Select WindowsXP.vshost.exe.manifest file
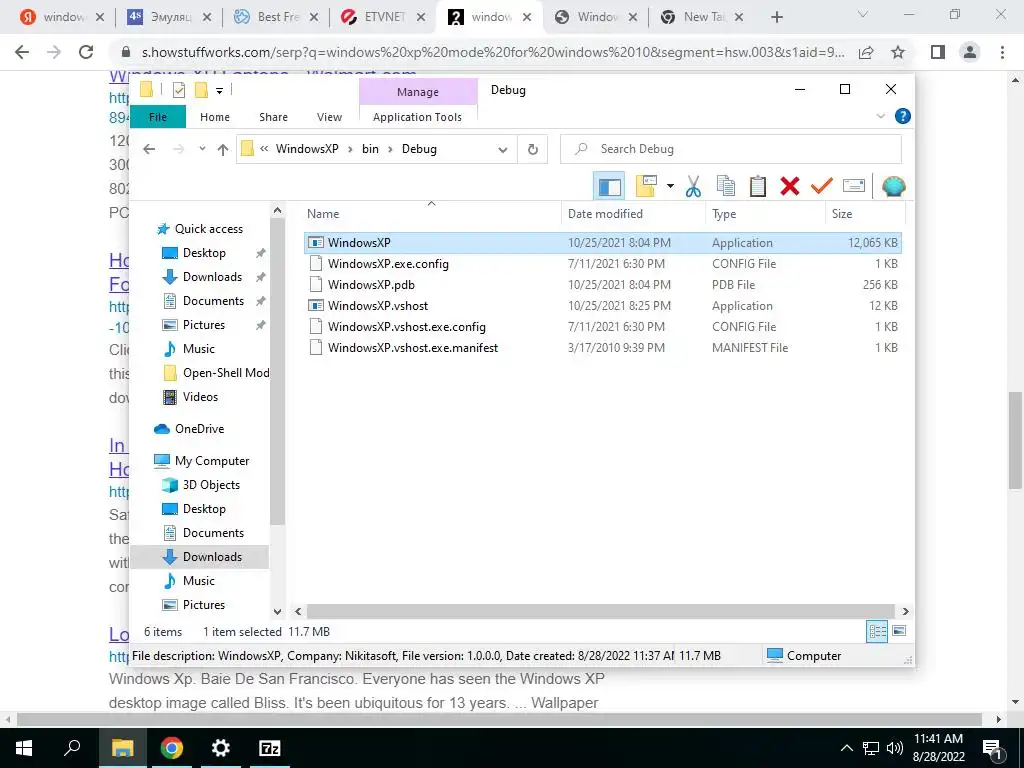Viewport: 1024px width, 768px height. tap(603, 347)
